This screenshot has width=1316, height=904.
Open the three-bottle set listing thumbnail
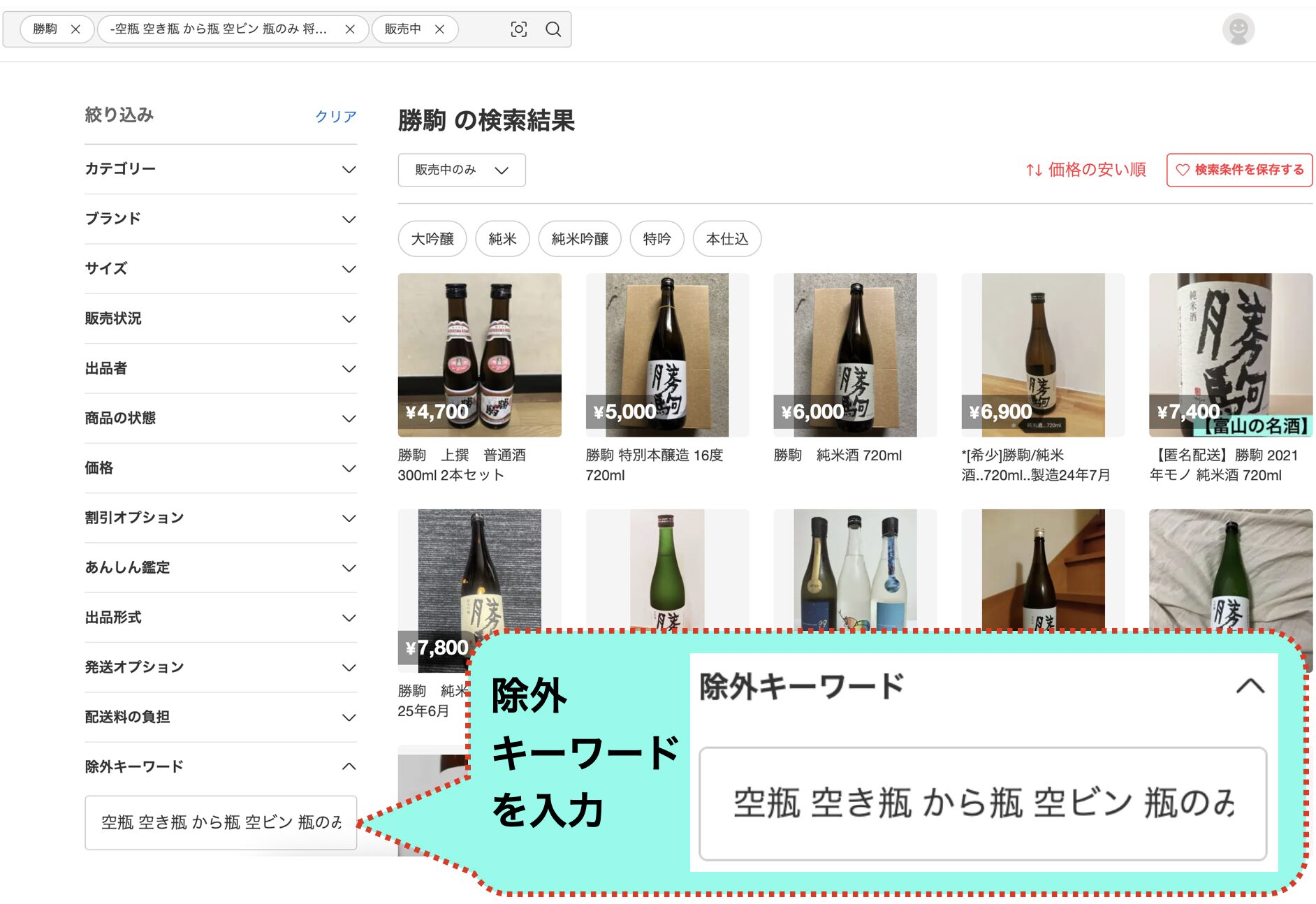point(855,569)
